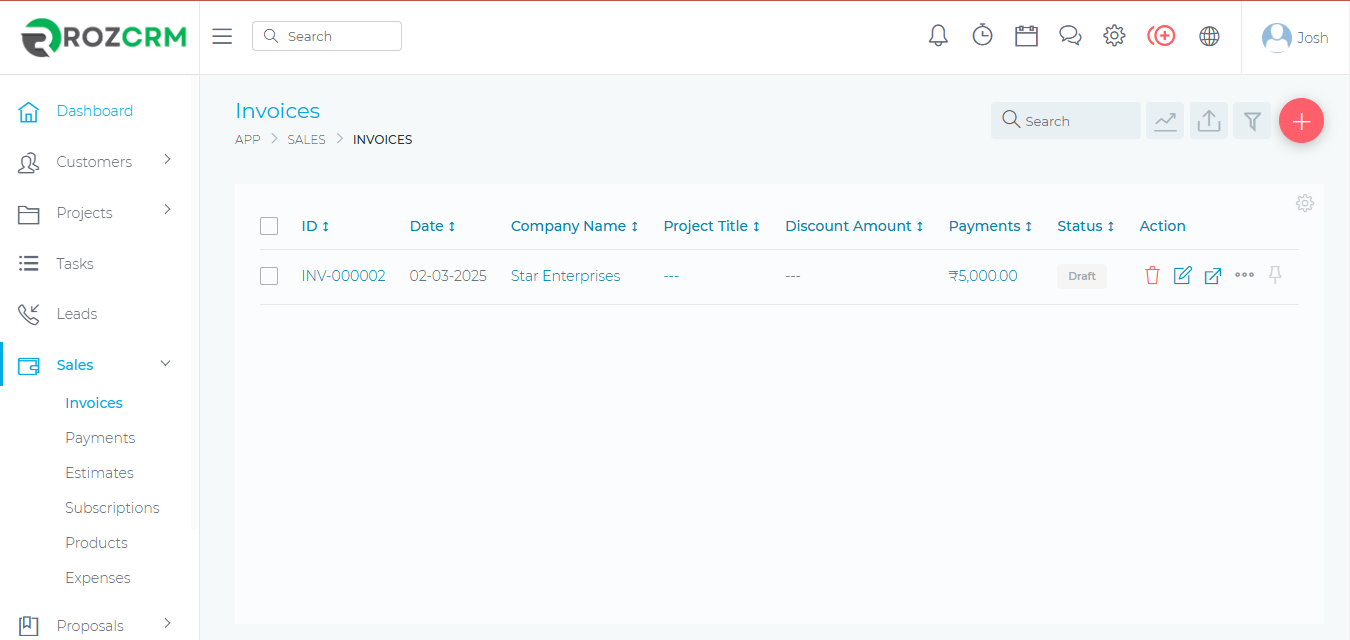Open the Star Enterprises company link
Image resolution: width=1350 pixels, height=640 pixels.
[x=565, y=276]
